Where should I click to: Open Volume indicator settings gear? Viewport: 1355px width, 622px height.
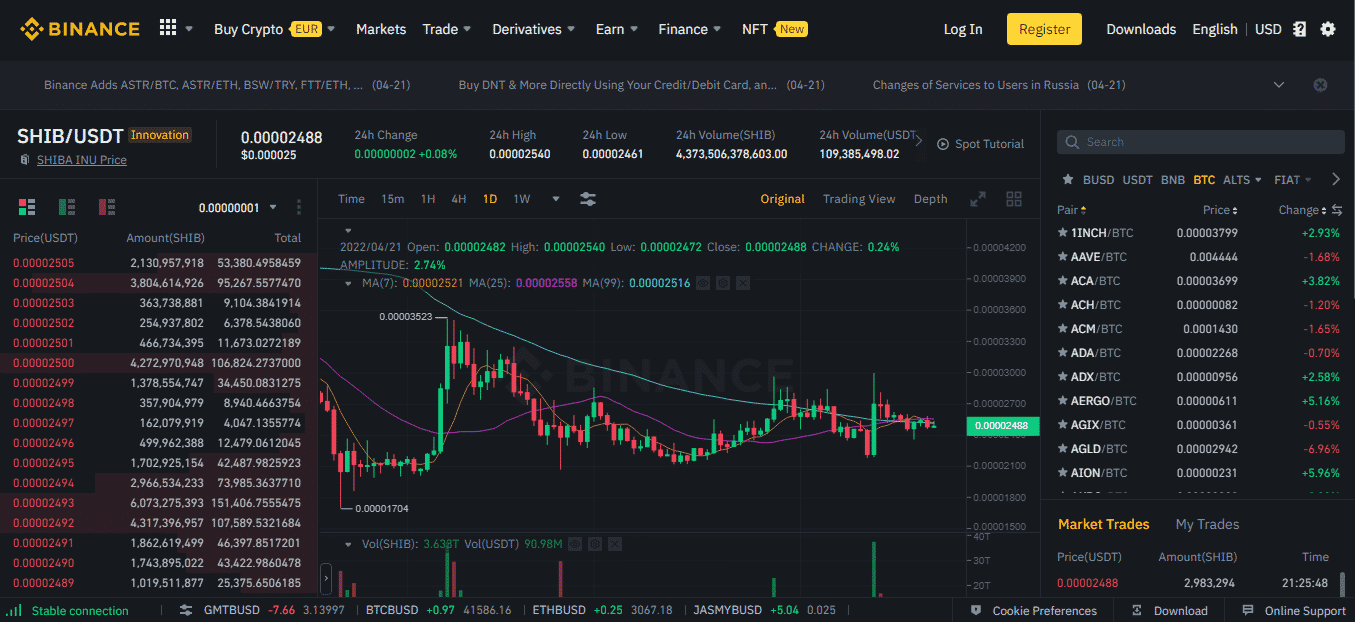(x=595, y=544)
